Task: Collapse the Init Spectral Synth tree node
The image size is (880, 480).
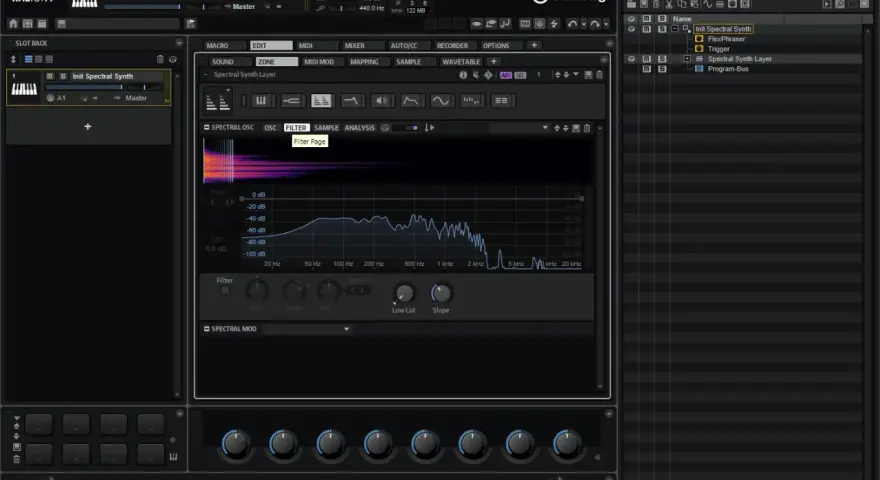Action: pyautogui.click(x=675, y=29)
